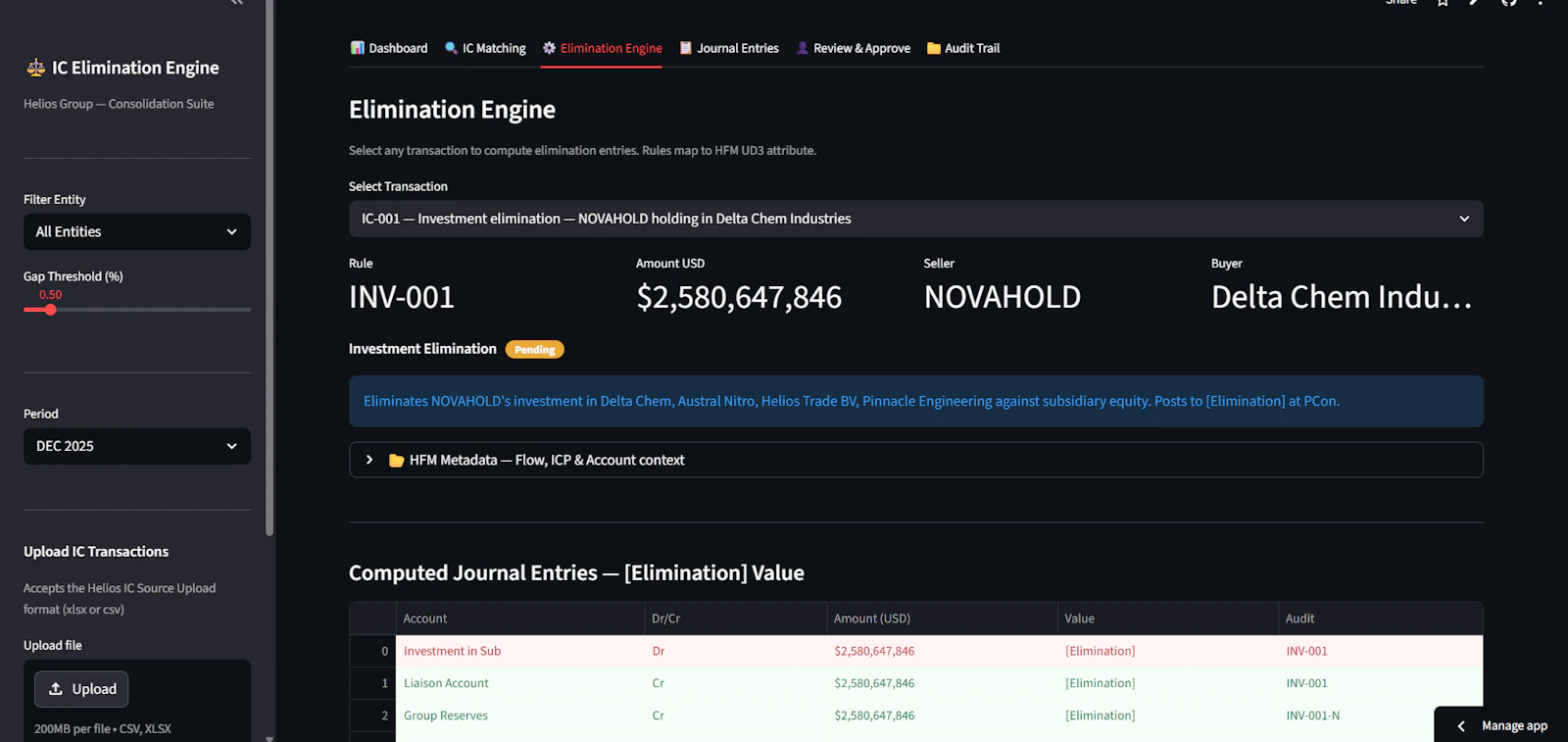Click the Pending status badge
Image resolution: width=1568 pixels, height=742 pixels.
click(535, 350)
